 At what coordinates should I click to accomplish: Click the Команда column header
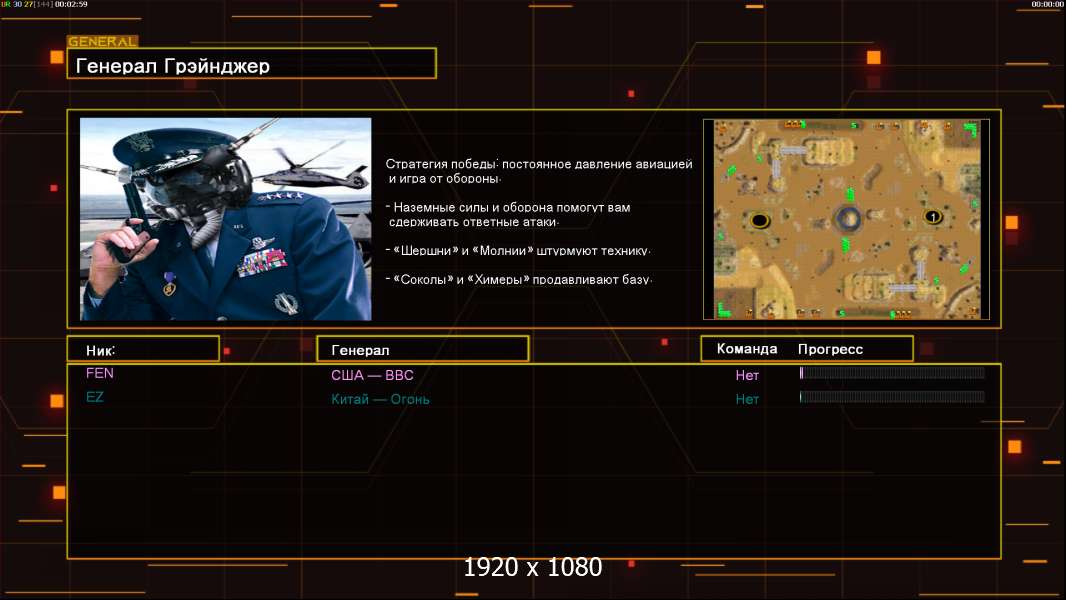point(747,349)
